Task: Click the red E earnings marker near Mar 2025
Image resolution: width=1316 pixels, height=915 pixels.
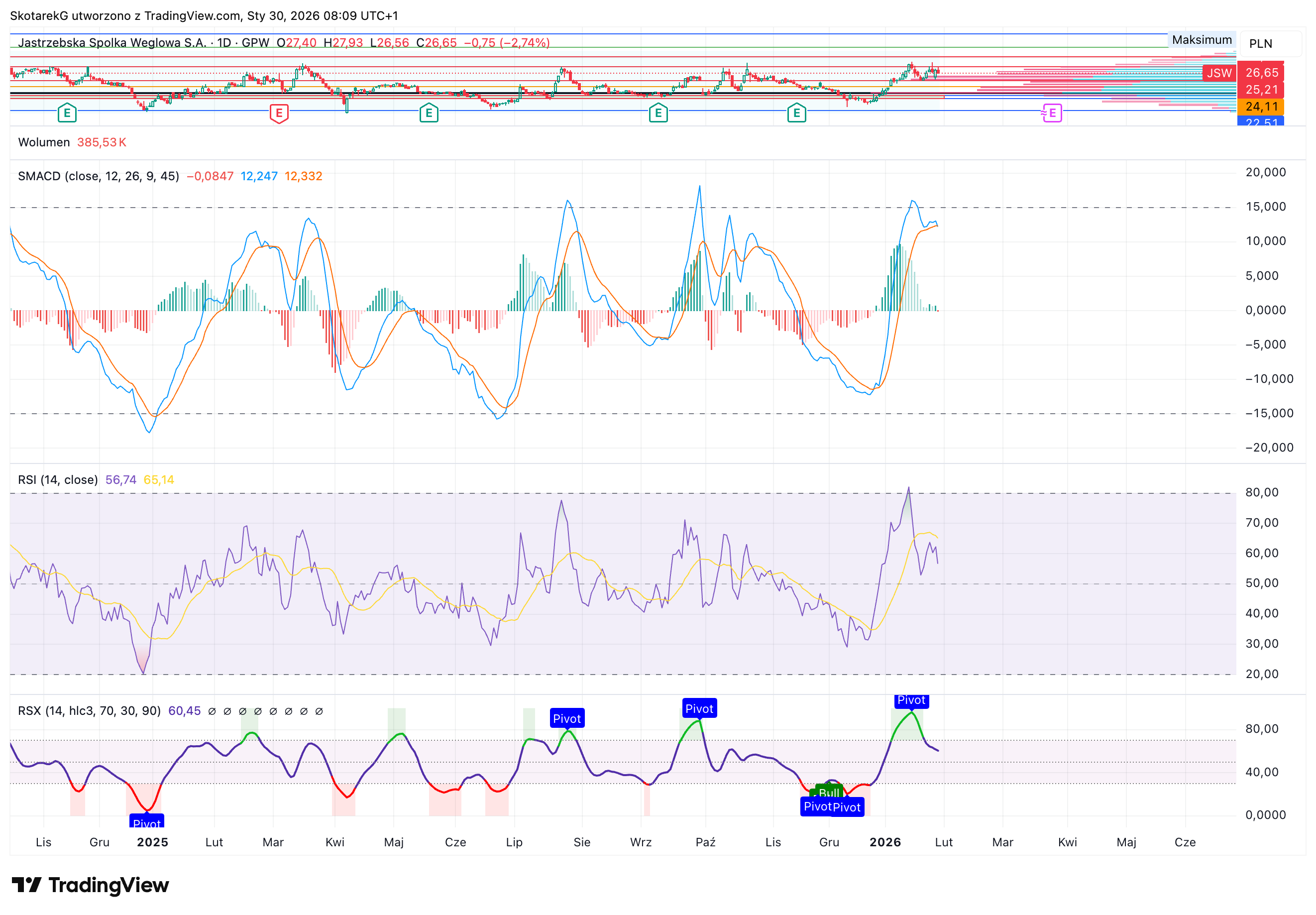Action: (279, 113)
